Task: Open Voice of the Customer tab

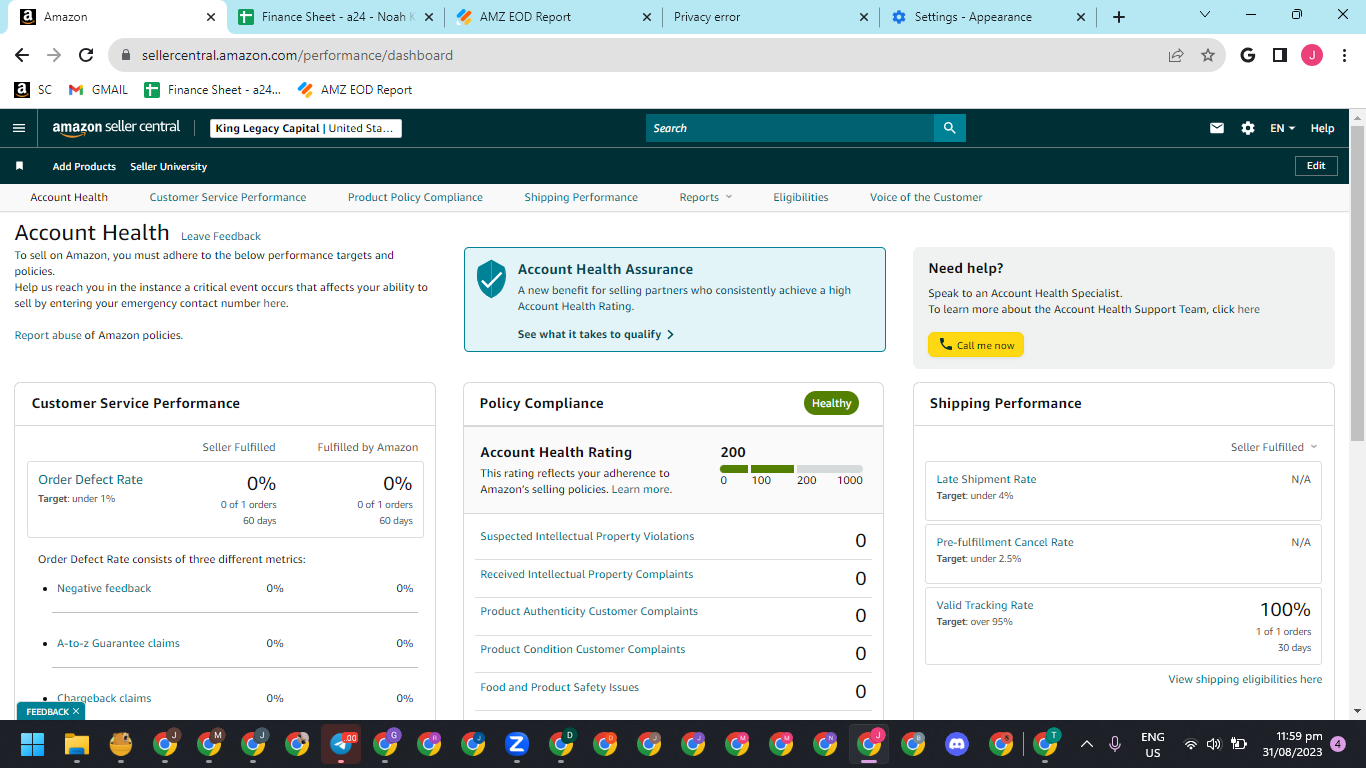Action: coord(926,197)
